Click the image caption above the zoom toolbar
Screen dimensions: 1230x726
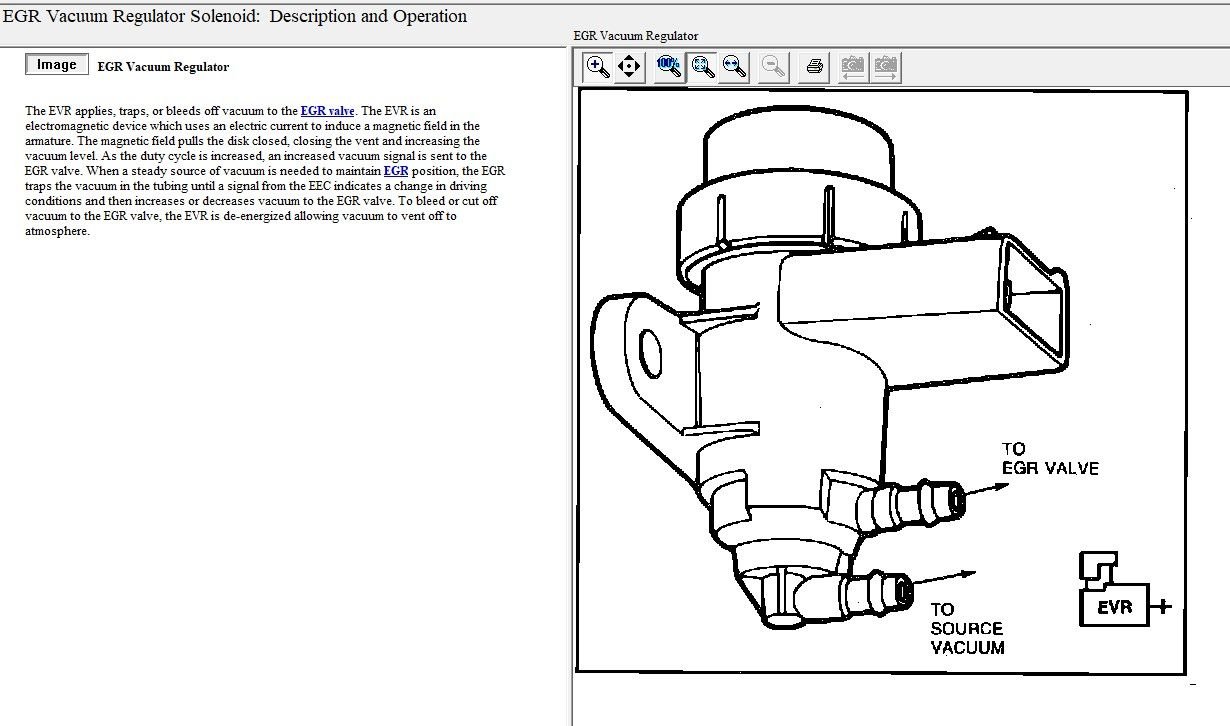pyautogui.click(x=635, y=36)
